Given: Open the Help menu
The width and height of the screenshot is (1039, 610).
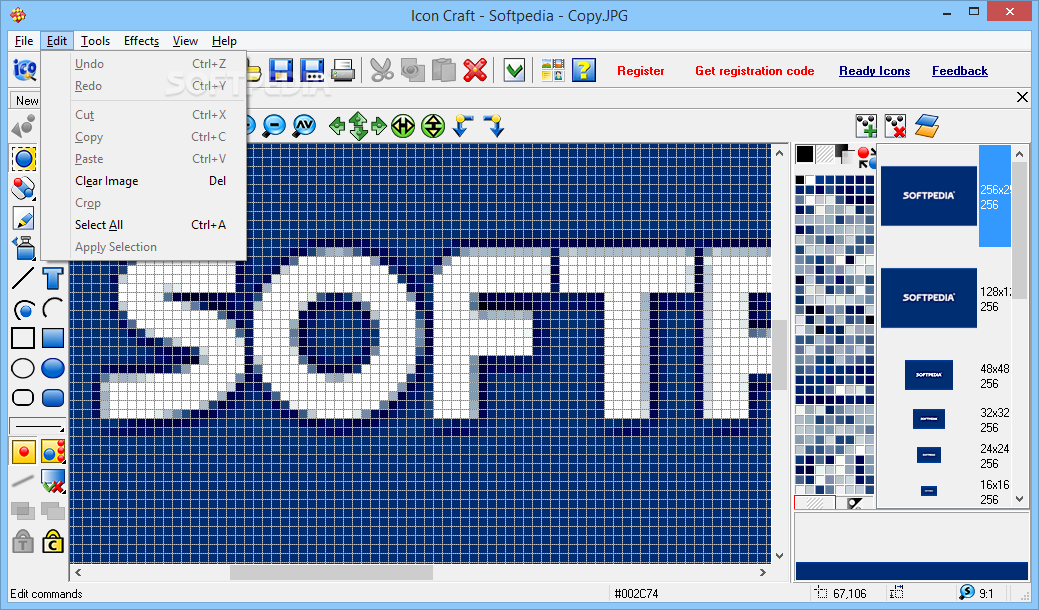Looking at the screenshot, I should [x=224, y=41].
